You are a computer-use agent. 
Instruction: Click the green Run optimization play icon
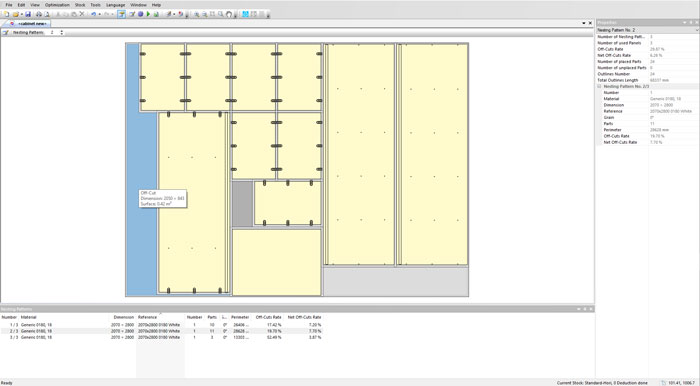[148, 14]
